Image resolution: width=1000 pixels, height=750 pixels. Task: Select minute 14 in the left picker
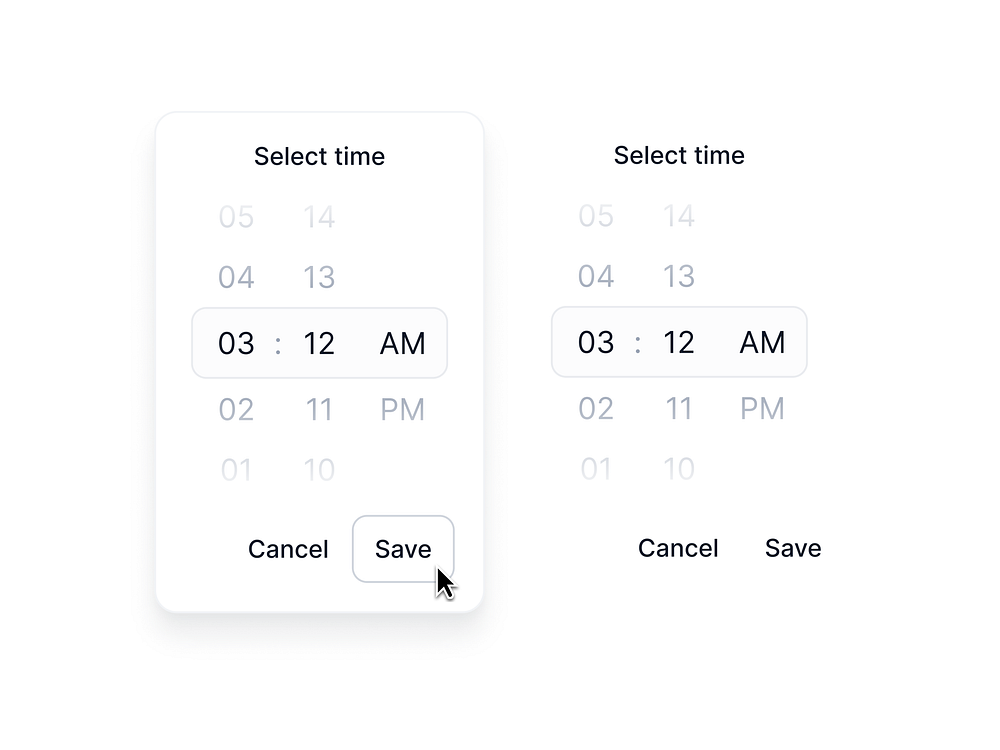(319, 216)
